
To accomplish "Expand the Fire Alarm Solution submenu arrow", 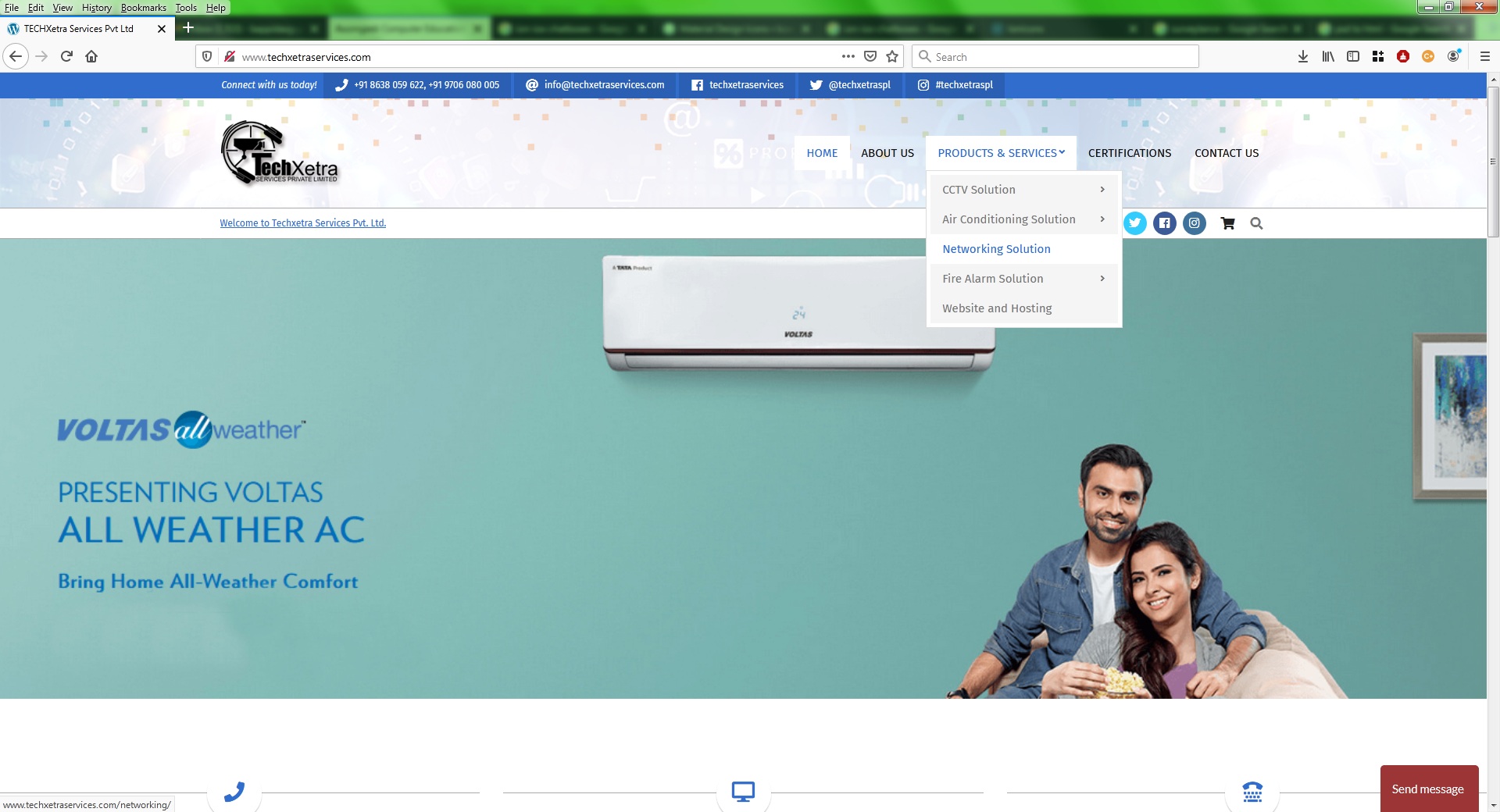I will coord(1102,279).
